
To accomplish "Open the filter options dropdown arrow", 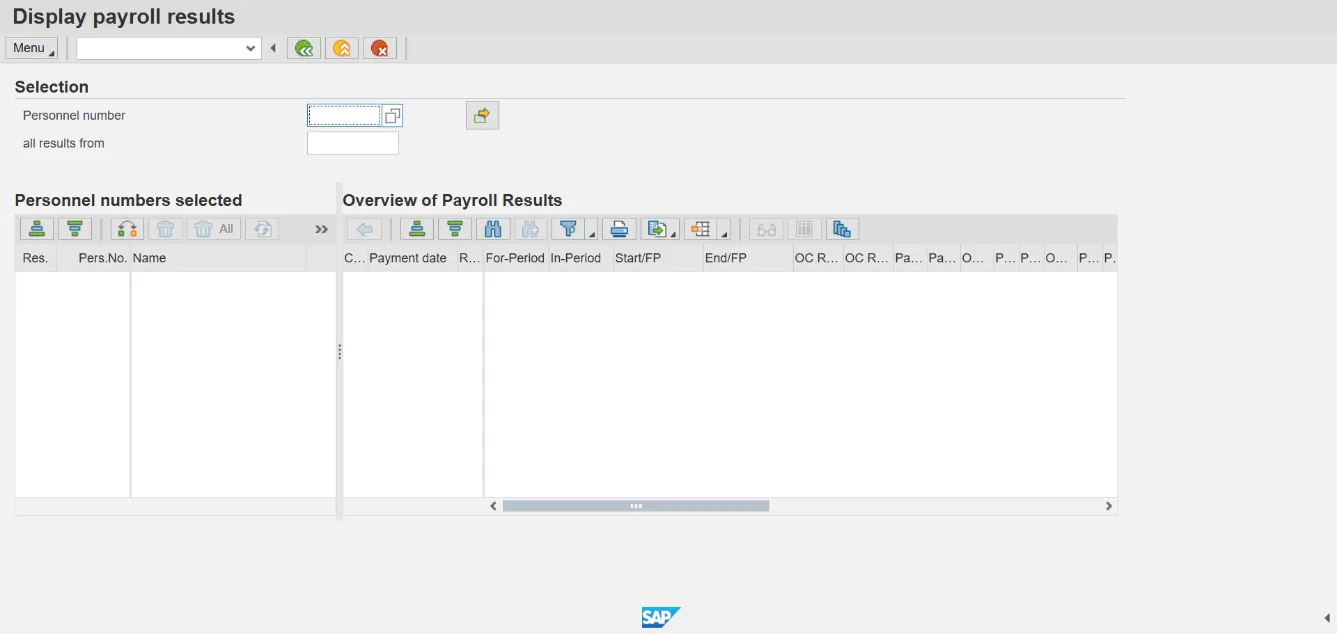I will pos(592,230).
